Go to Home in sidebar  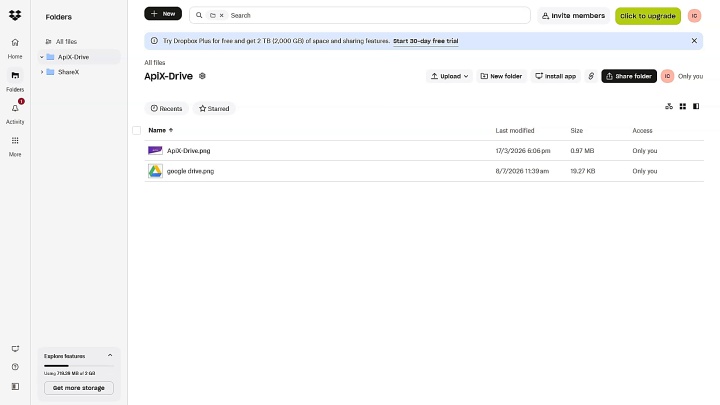15,48
